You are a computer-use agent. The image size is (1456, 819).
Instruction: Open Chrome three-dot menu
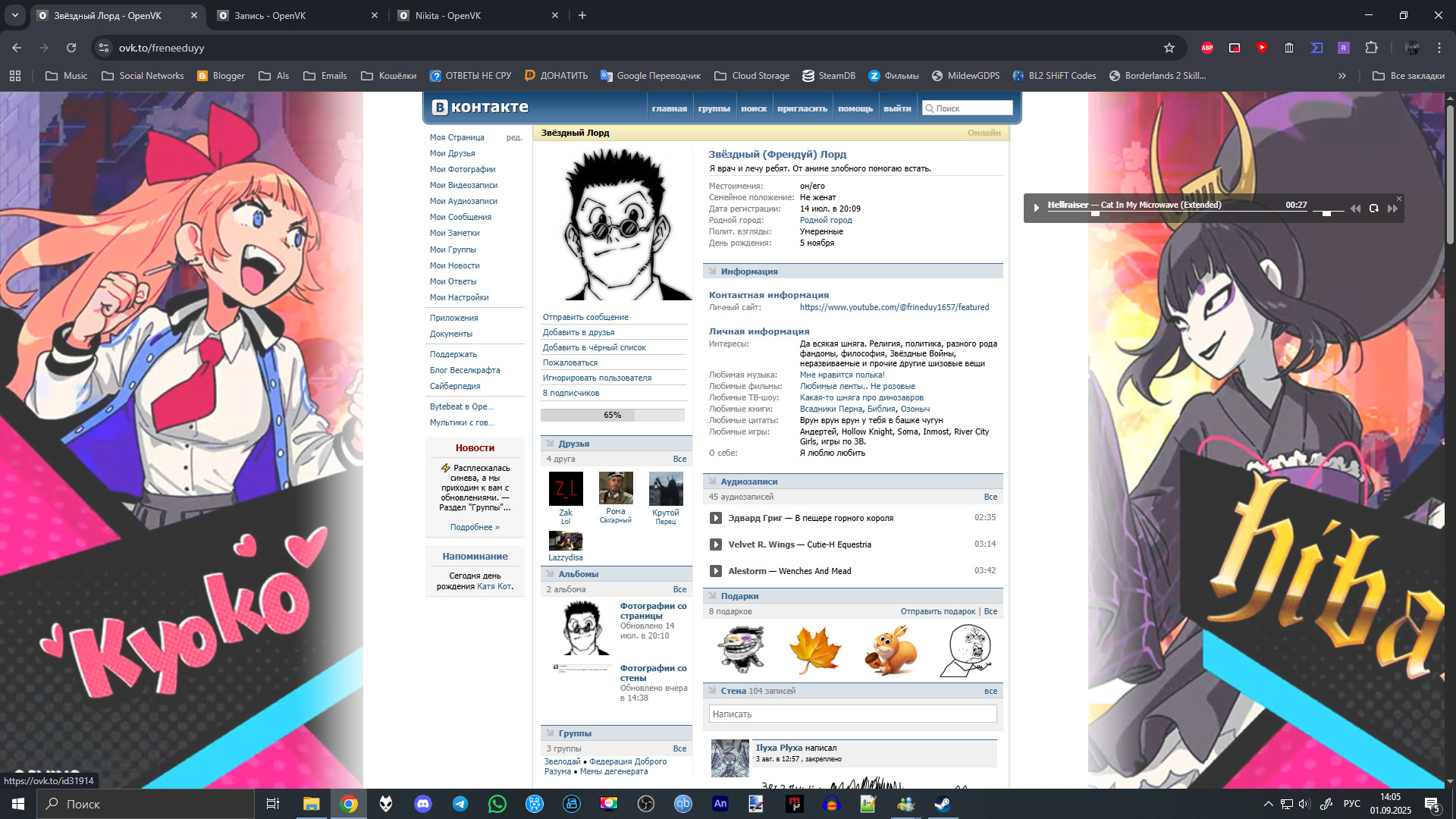pyautogui.click(x=1439, y=48)
